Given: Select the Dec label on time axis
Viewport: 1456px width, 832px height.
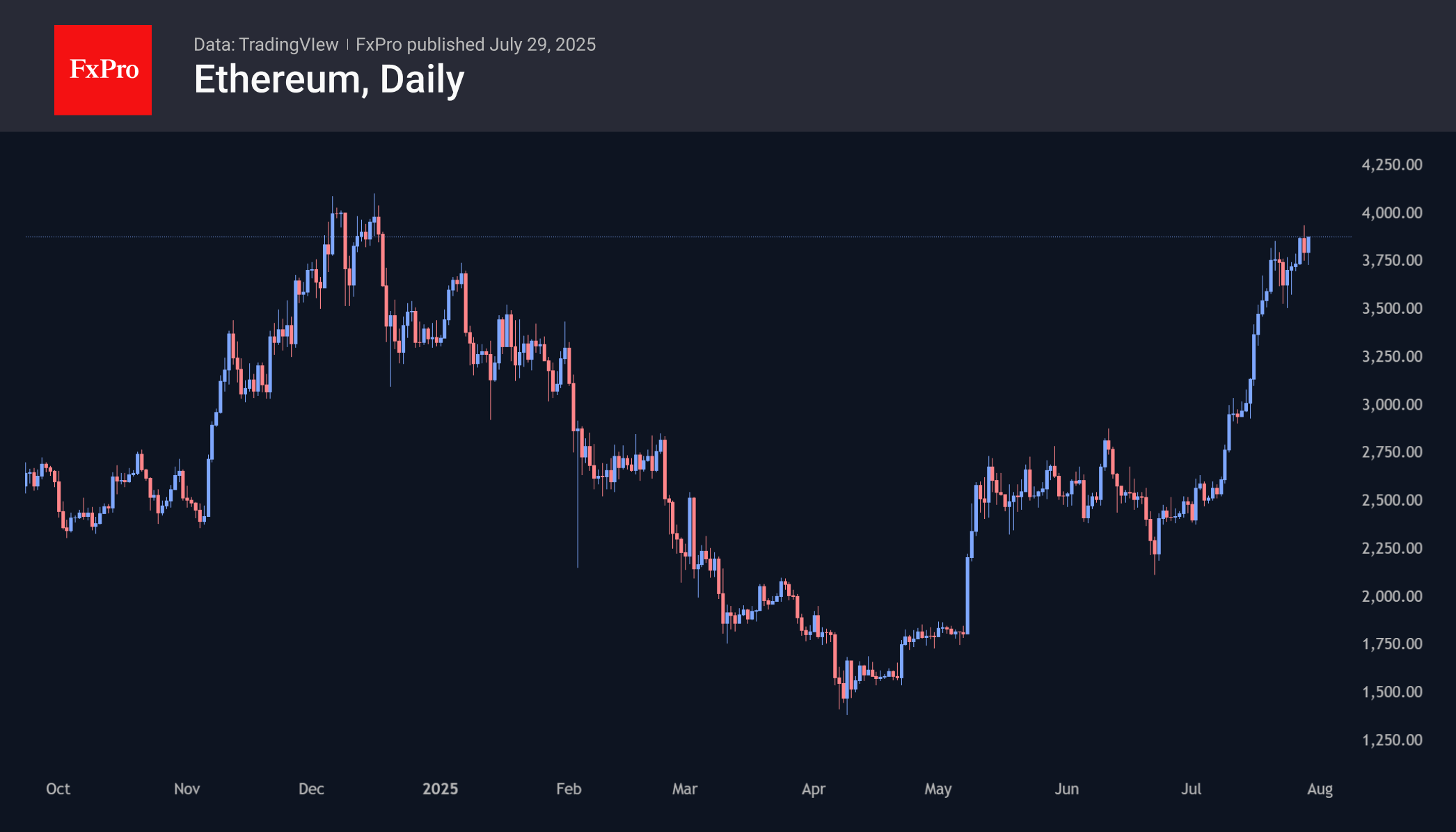Looking at the screenshot, I should point(311,789).
